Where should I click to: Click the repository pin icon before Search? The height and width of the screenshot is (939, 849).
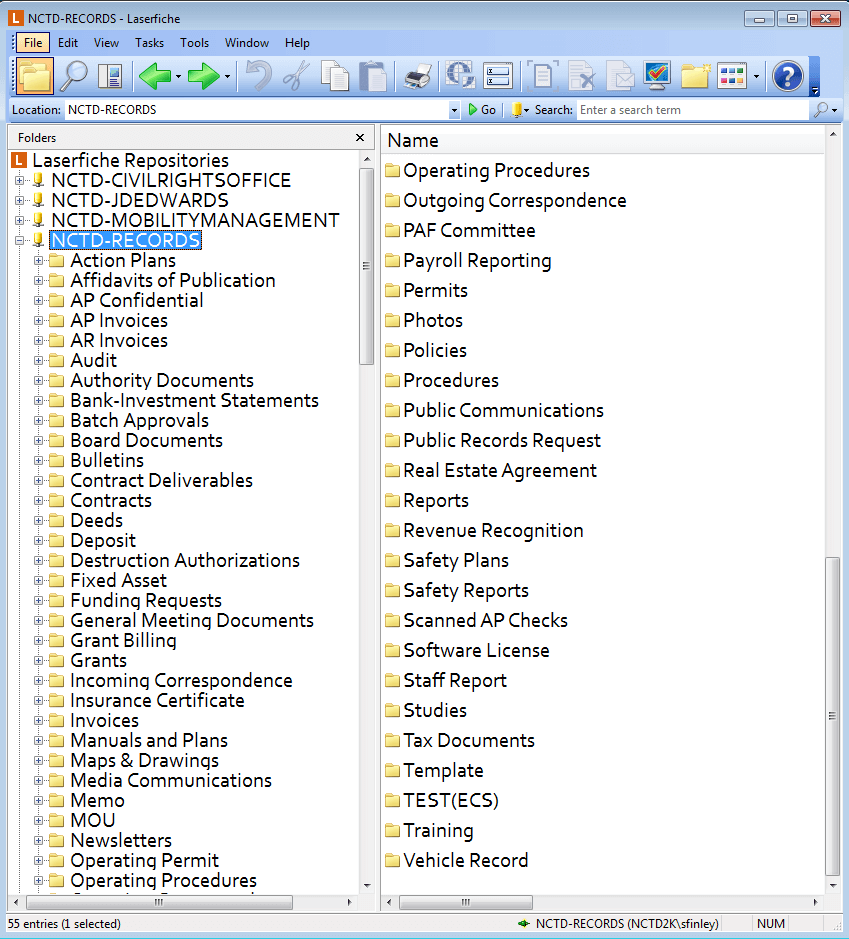click(517, 110)
